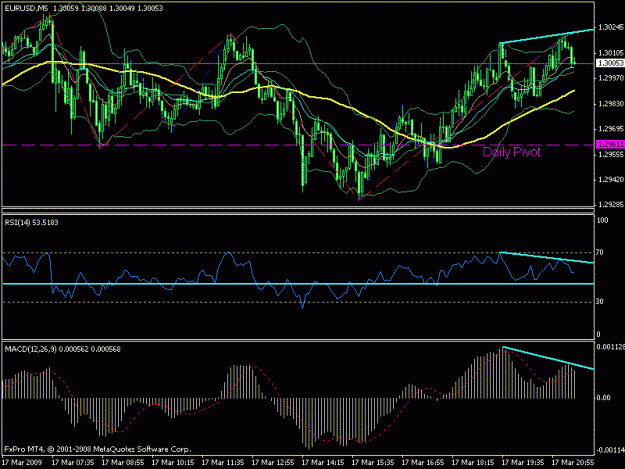This screenshot has height=469, width=625.
Task: Click MACD scale value 0.00
Action: [x=604, y=398]
